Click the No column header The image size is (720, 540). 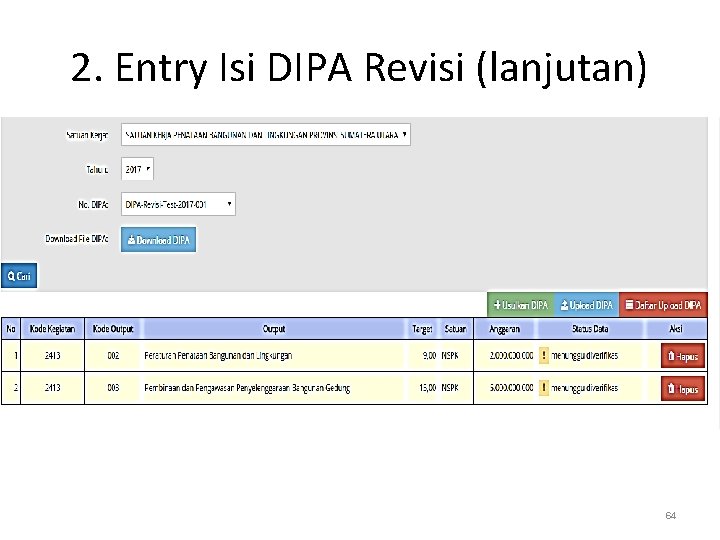11,329
